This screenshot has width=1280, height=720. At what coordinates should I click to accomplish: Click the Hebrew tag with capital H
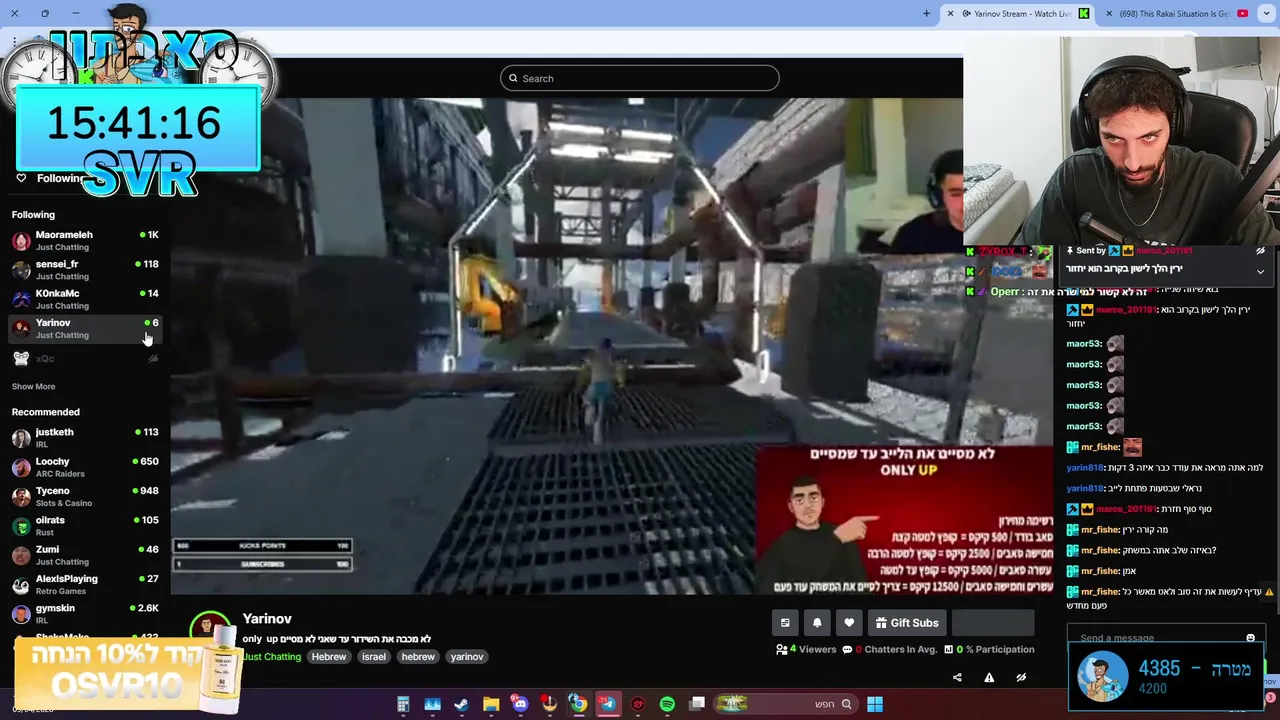329,657
